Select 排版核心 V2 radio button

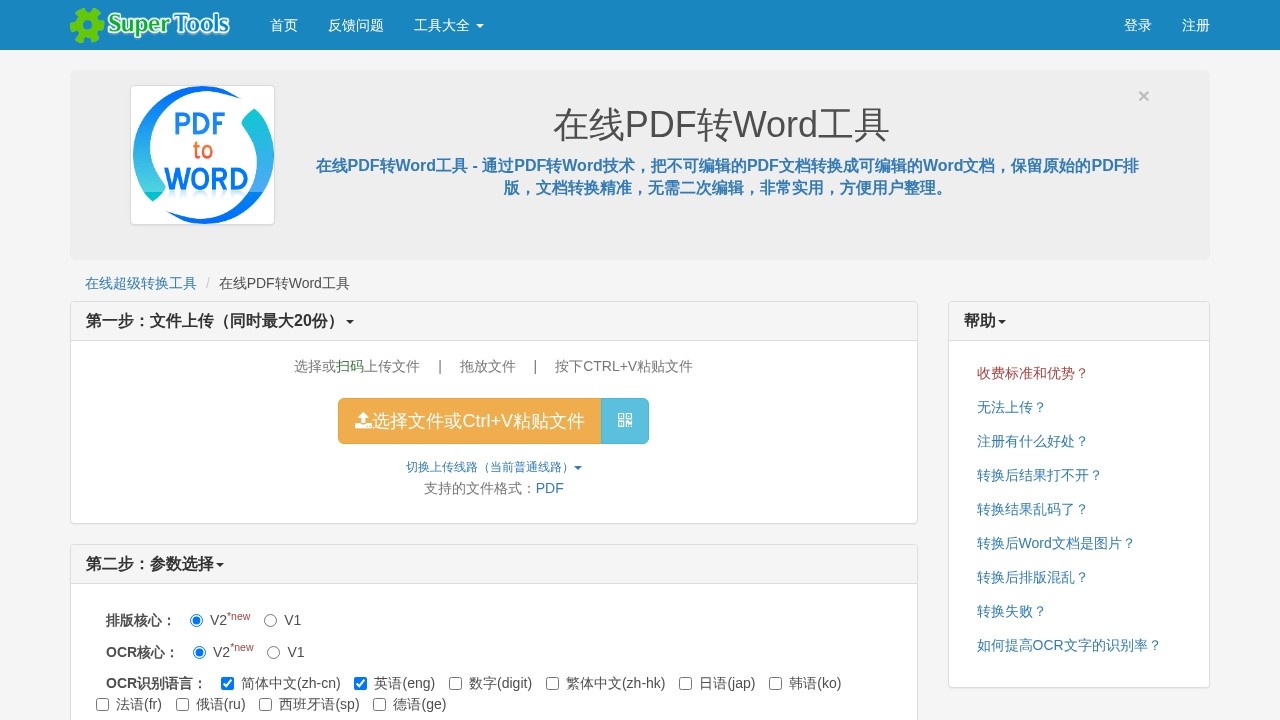click(196, 621)
